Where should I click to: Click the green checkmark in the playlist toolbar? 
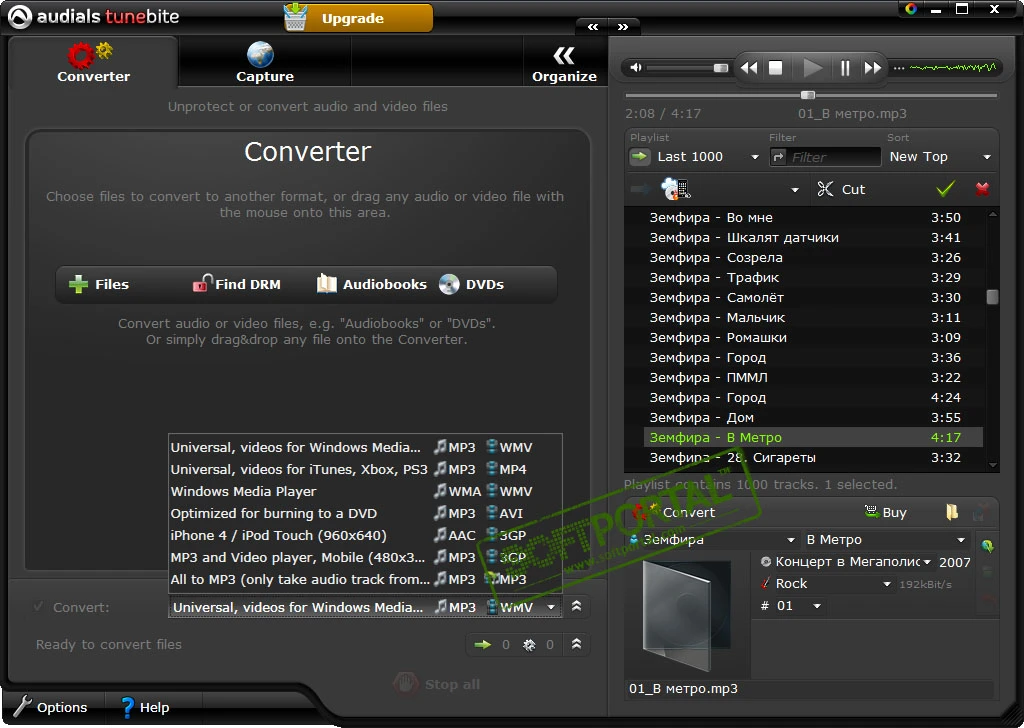tap(945, 189)
